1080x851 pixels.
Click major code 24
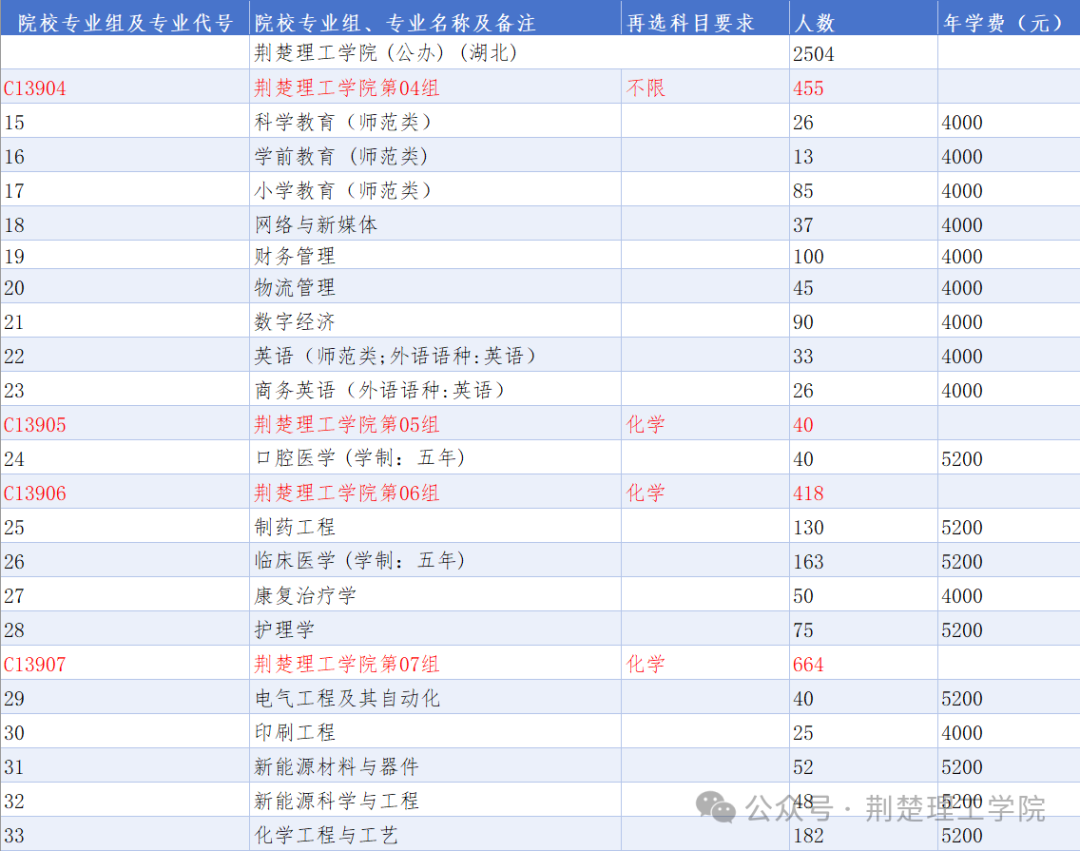click(x=14, y=459)
